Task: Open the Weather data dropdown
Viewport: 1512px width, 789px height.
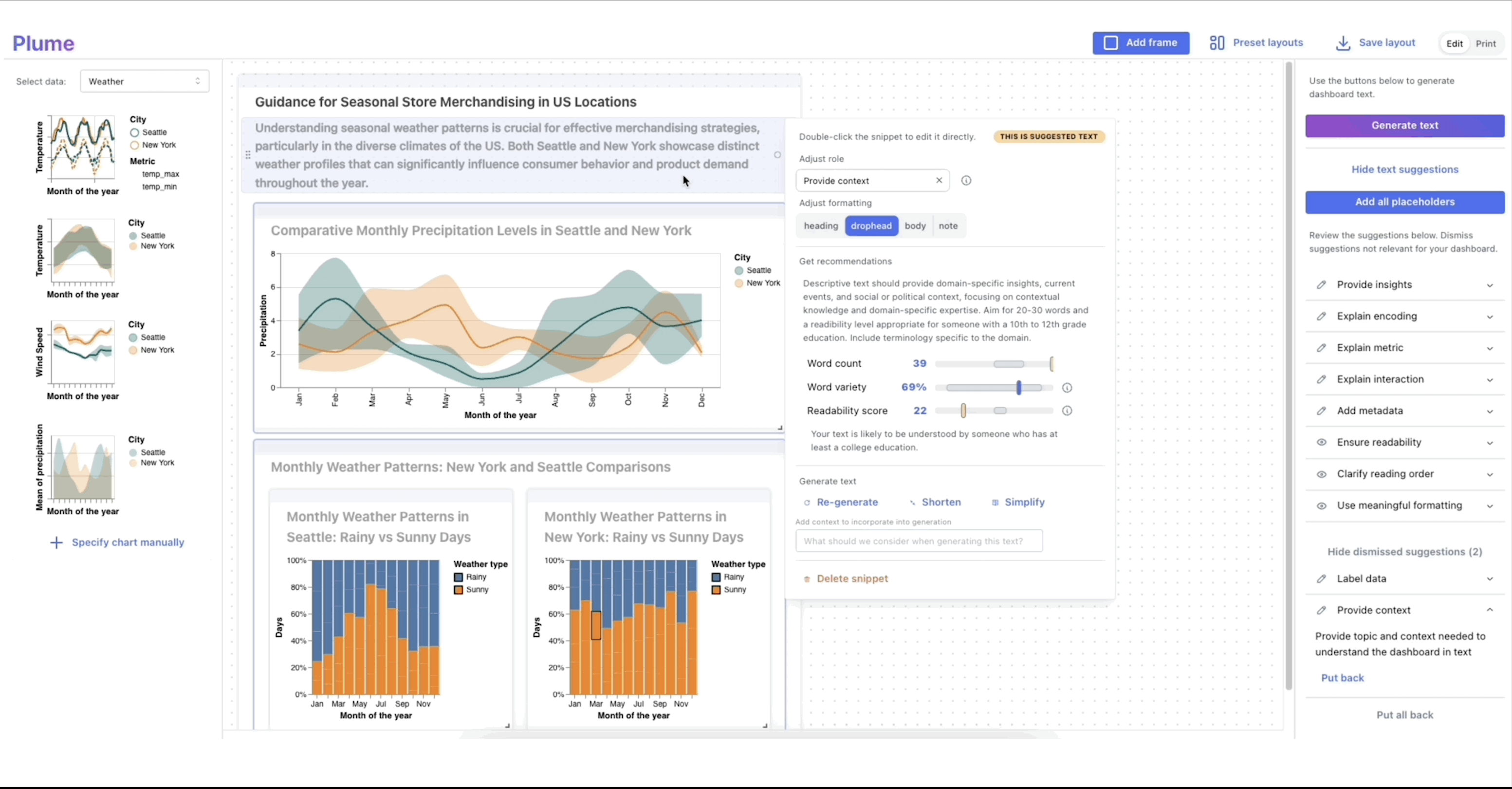Action: click(145, 82)
